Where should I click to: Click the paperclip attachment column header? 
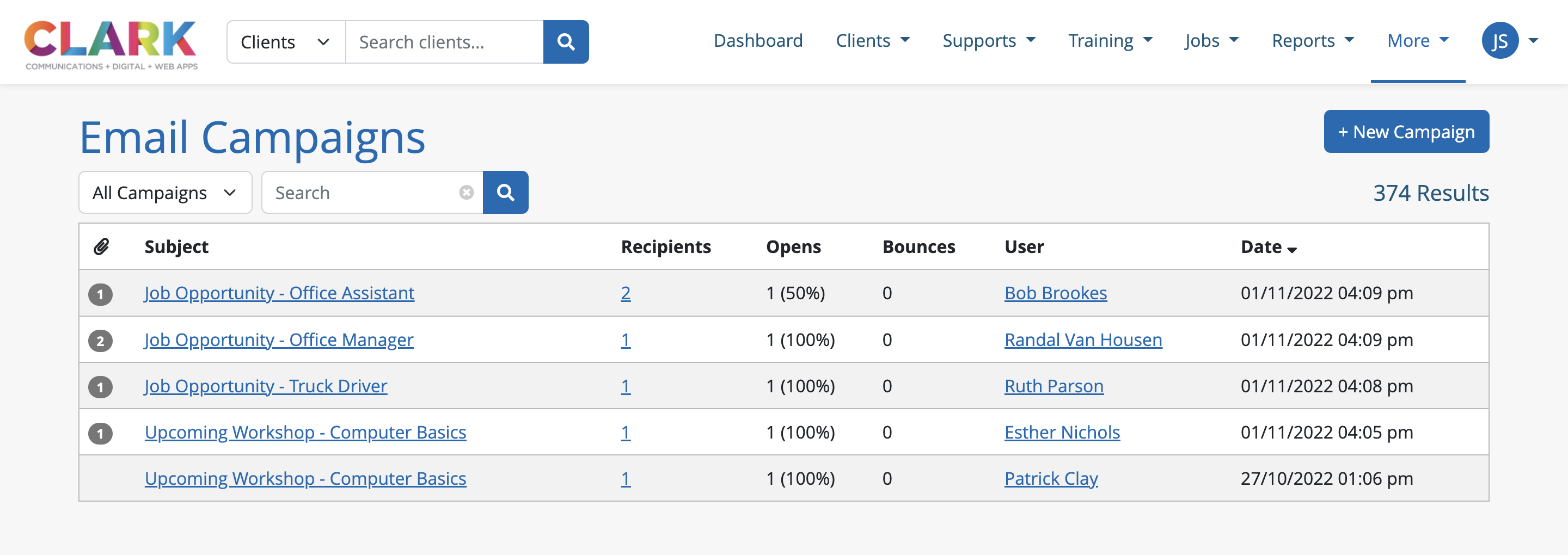coord(101,246)
